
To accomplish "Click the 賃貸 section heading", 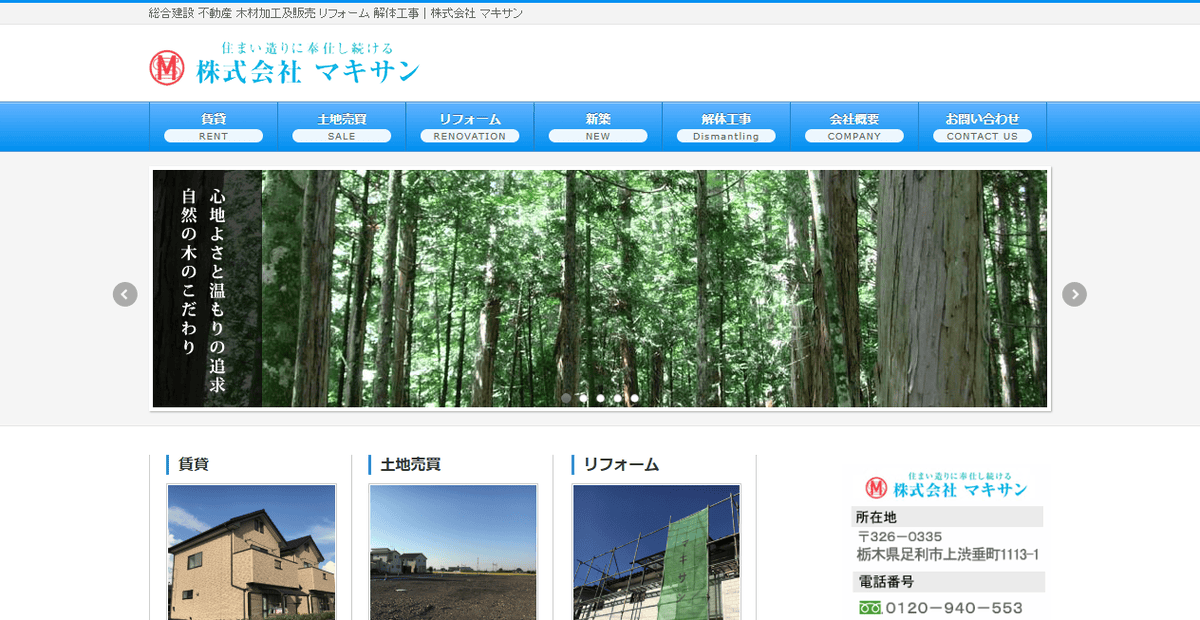I will click(193, 464).
